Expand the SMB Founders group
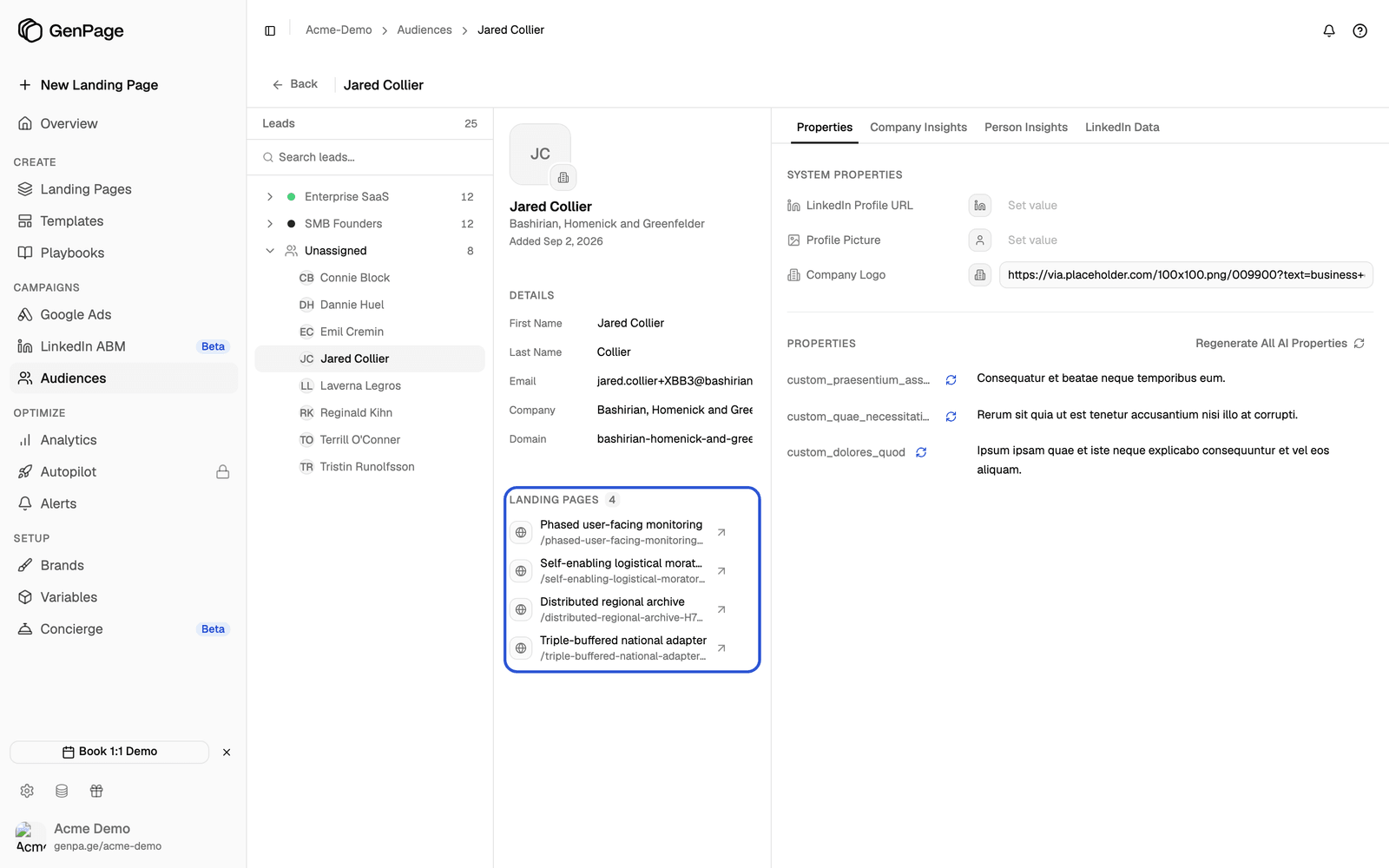Screen dimensions: 1389x868 (x=270, y=224)
